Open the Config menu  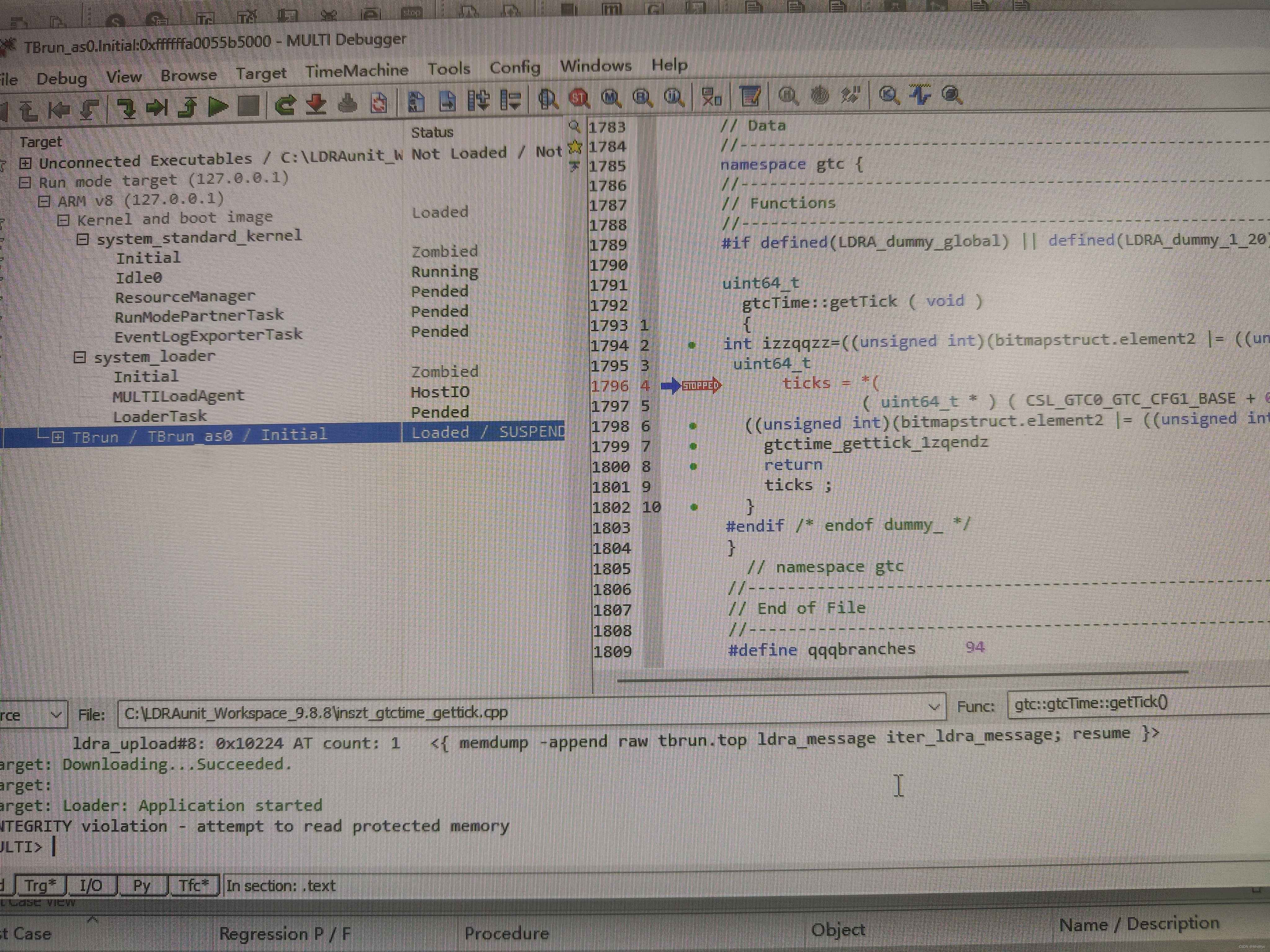(515, 68)
